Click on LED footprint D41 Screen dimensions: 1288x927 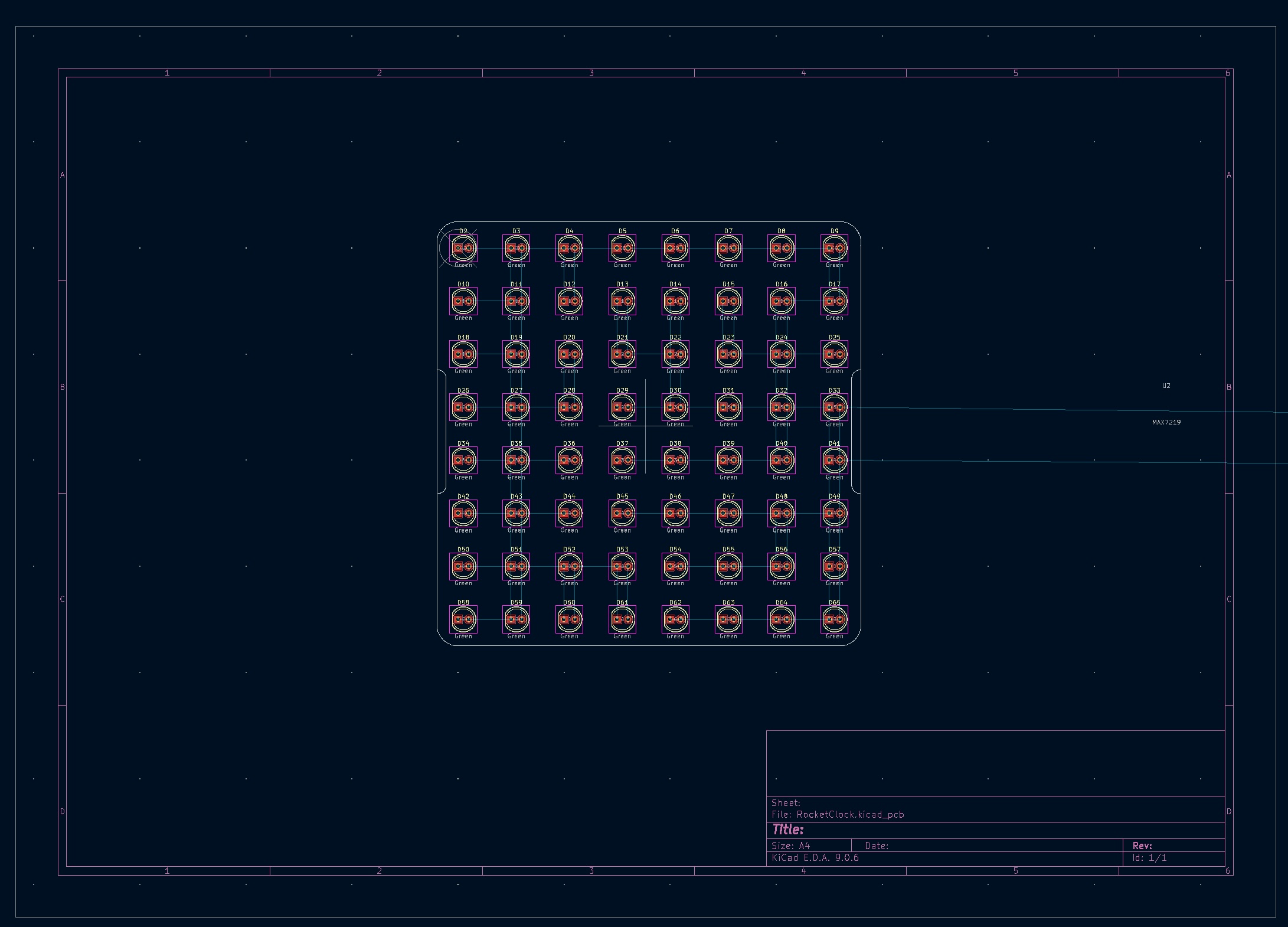click(834, 461)
